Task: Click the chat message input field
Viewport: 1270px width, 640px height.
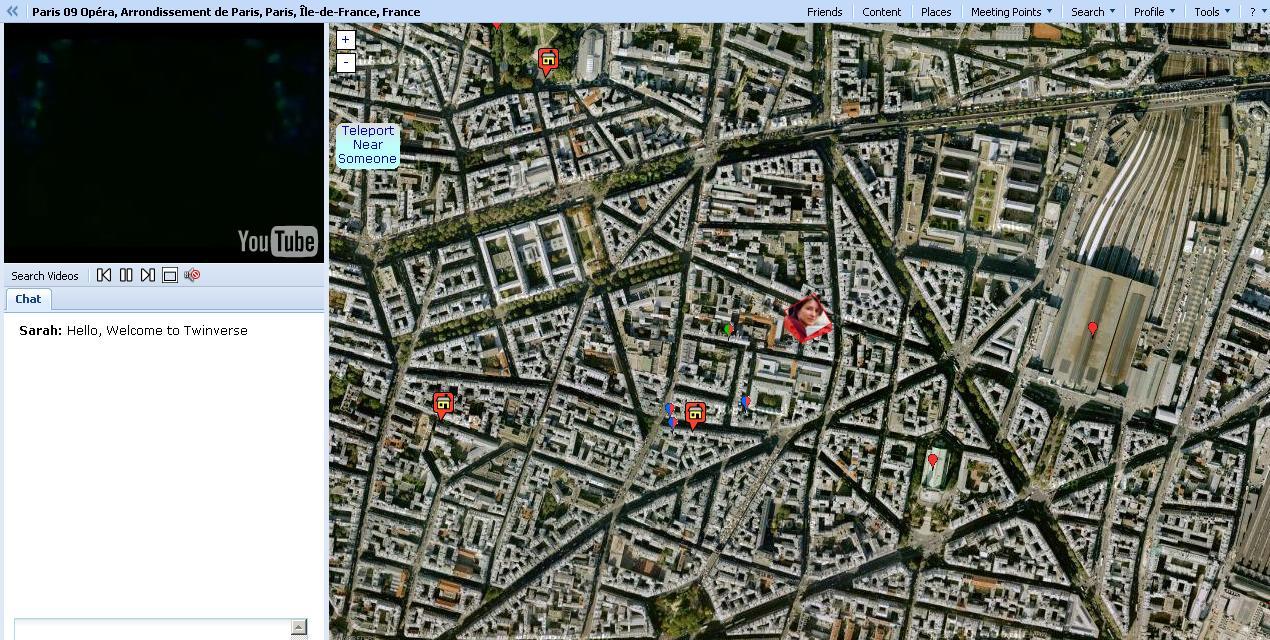Action: click(x=152, y=628)
